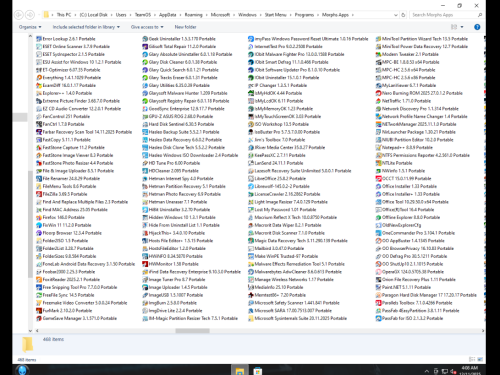Screen dimensions: 500x375
Task: Open the Firefox Portable shortcut icon
Action: click(x=39, y=217)
